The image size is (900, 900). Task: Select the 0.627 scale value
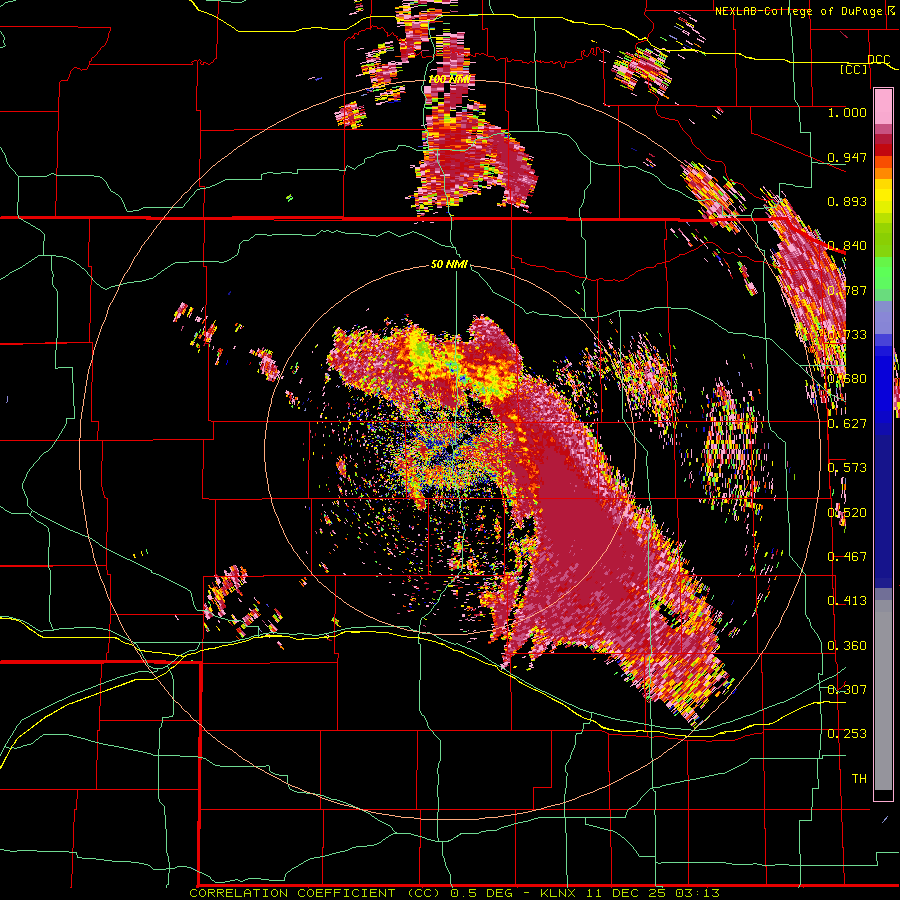pyautogui.click(x=847, y=424)
